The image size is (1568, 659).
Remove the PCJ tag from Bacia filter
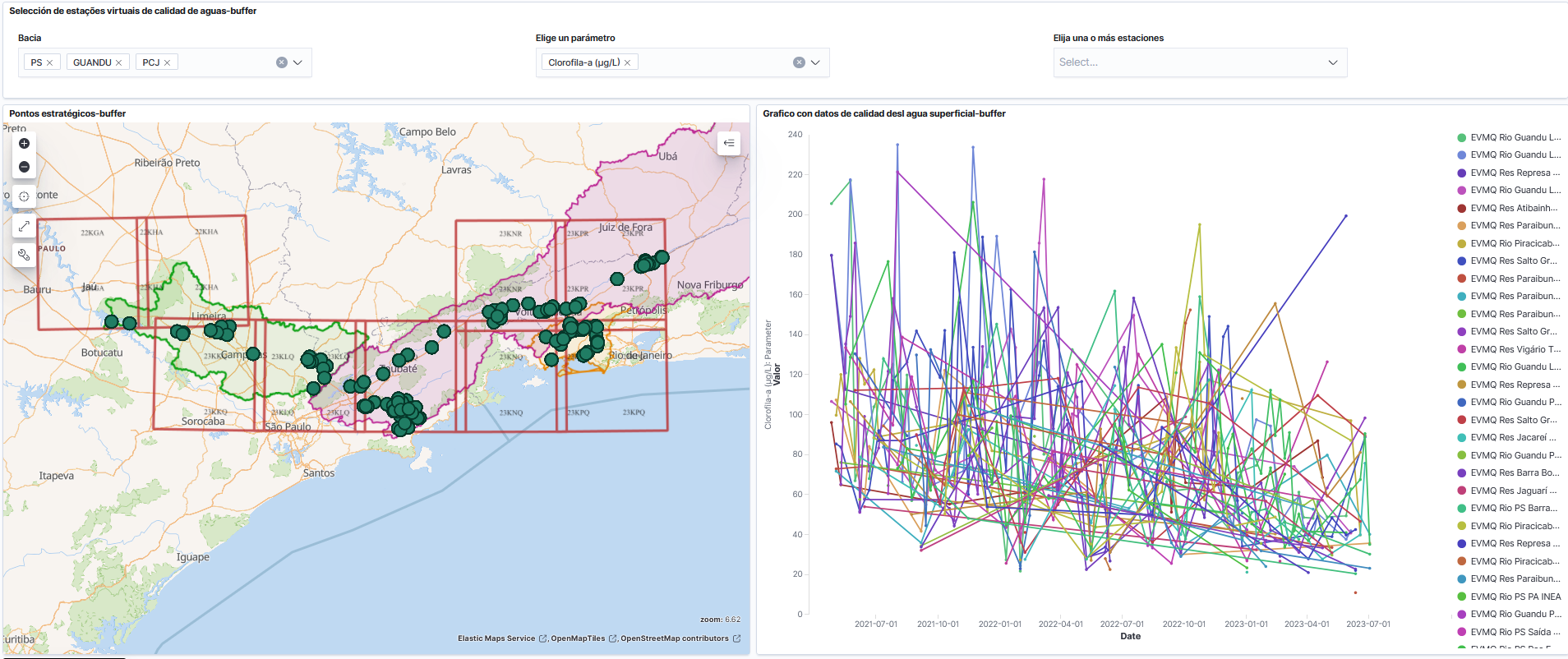coord(168,62)
